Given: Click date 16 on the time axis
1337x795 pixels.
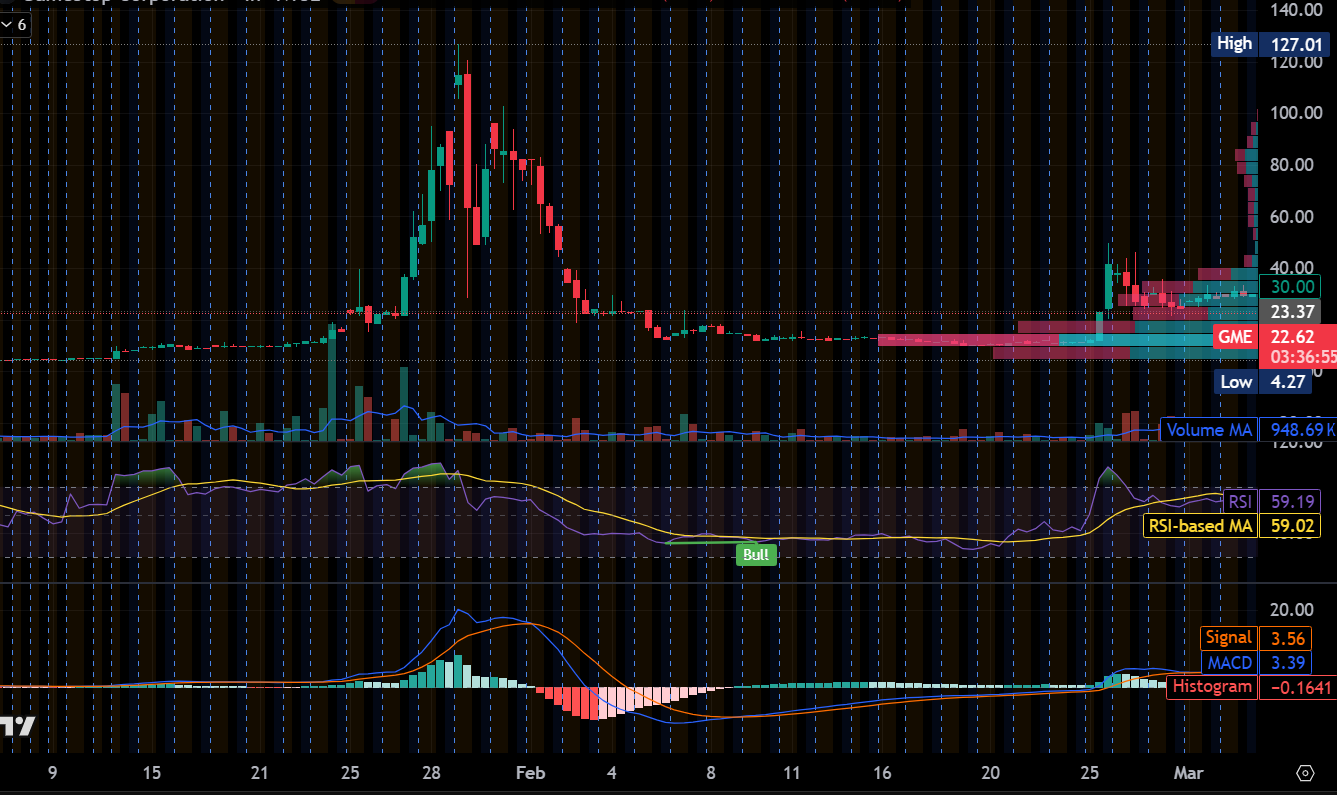Looking at the screenshot, I should tap(882, 773).
